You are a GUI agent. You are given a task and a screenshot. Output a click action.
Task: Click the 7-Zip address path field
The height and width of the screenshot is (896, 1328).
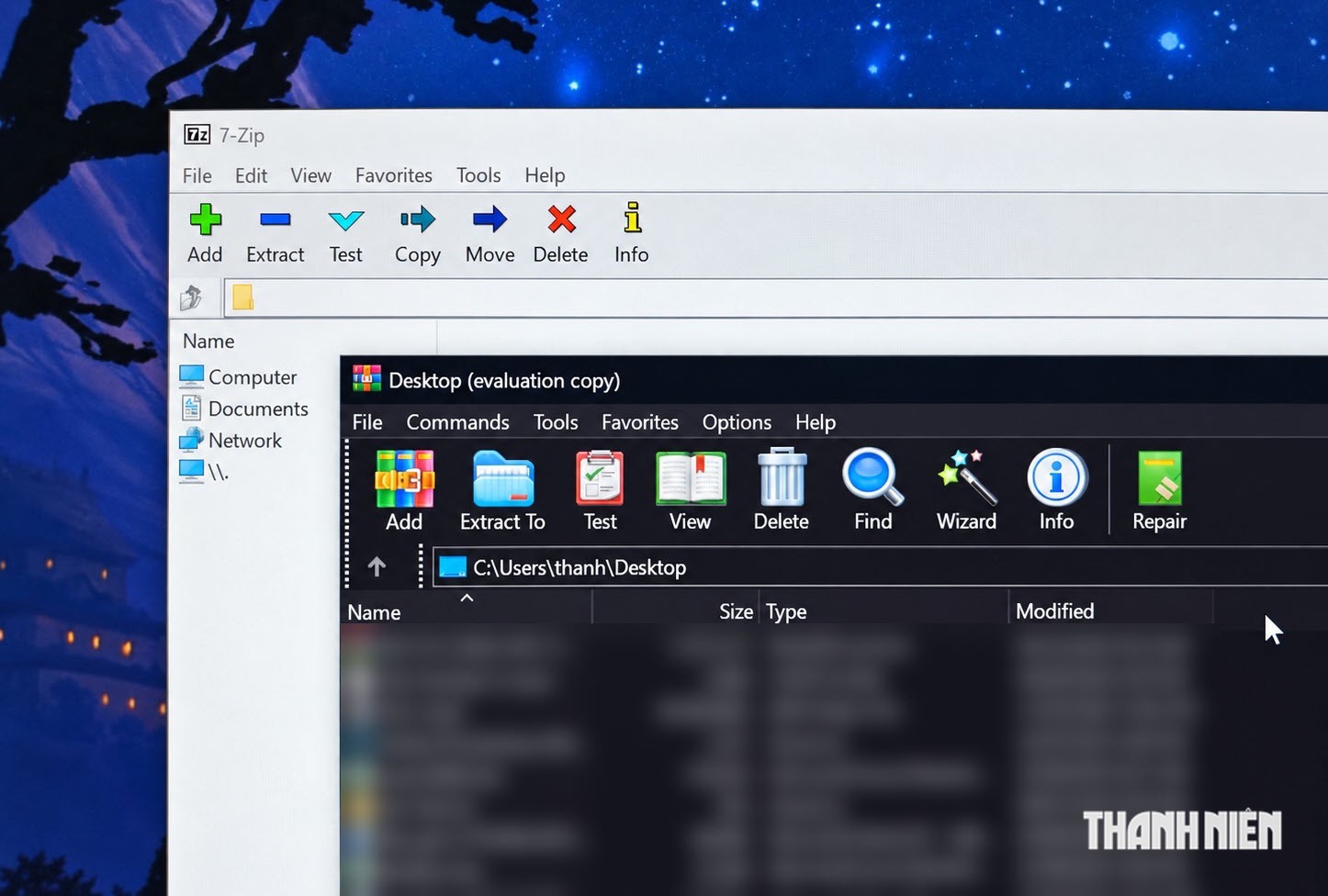pyautogui.click(x=776, y=297)
